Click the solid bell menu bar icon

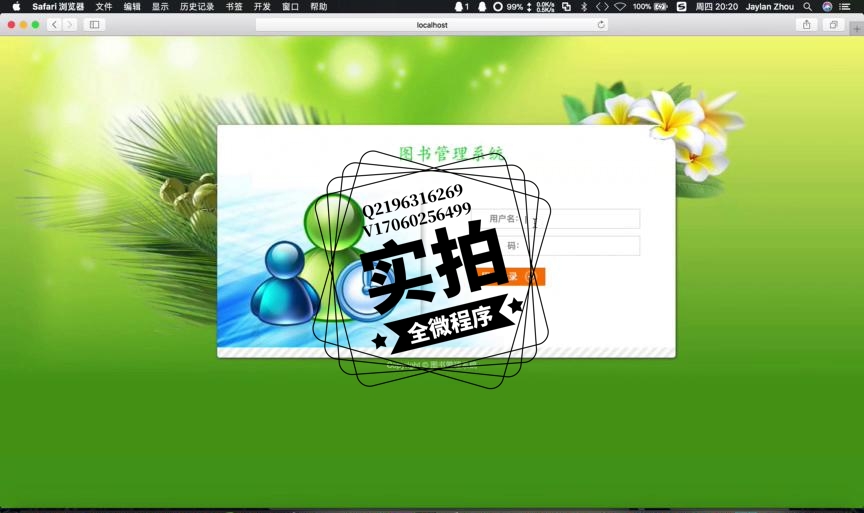(x=482, y=7)
